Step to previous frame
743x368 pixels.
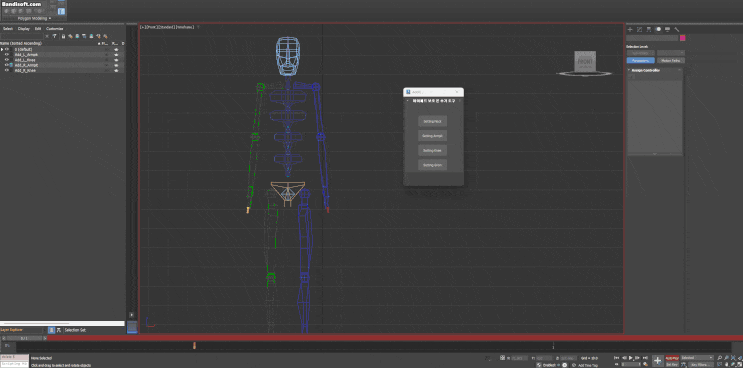[x=625, y=358]
